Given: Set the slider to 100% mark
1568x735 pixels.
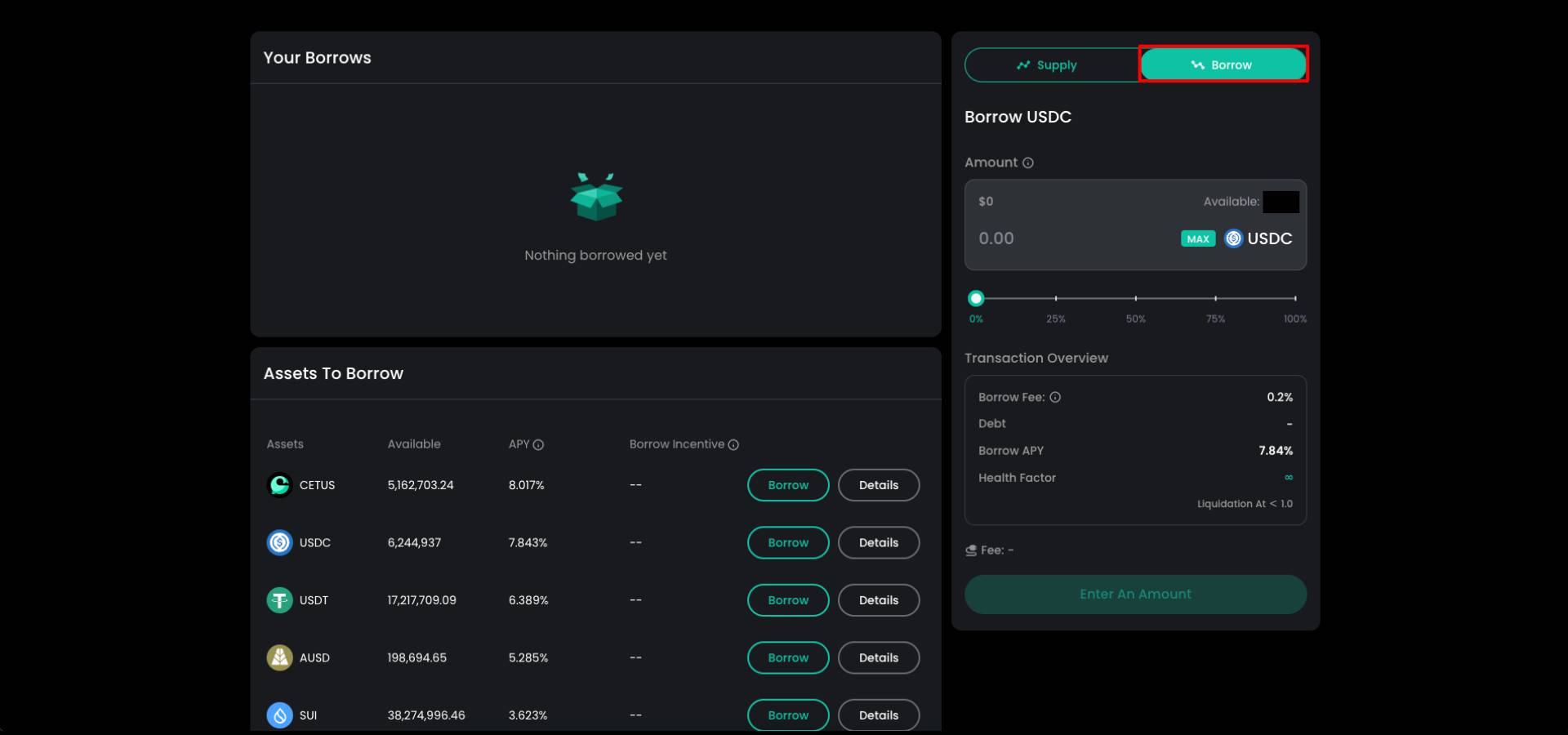Looking at the screenshot, I should [x=1295, y=298].
